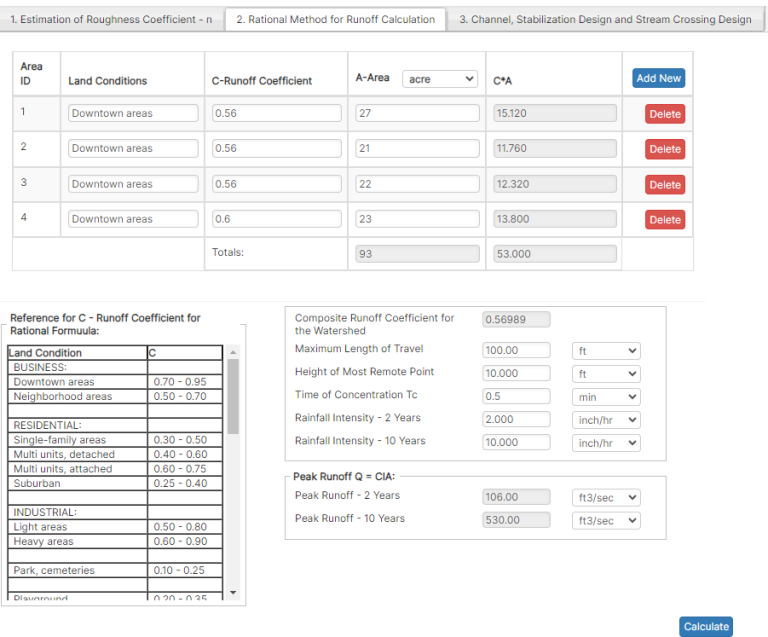
Task: Click Land Conditions field in row 1
Action: click(133, 113)
